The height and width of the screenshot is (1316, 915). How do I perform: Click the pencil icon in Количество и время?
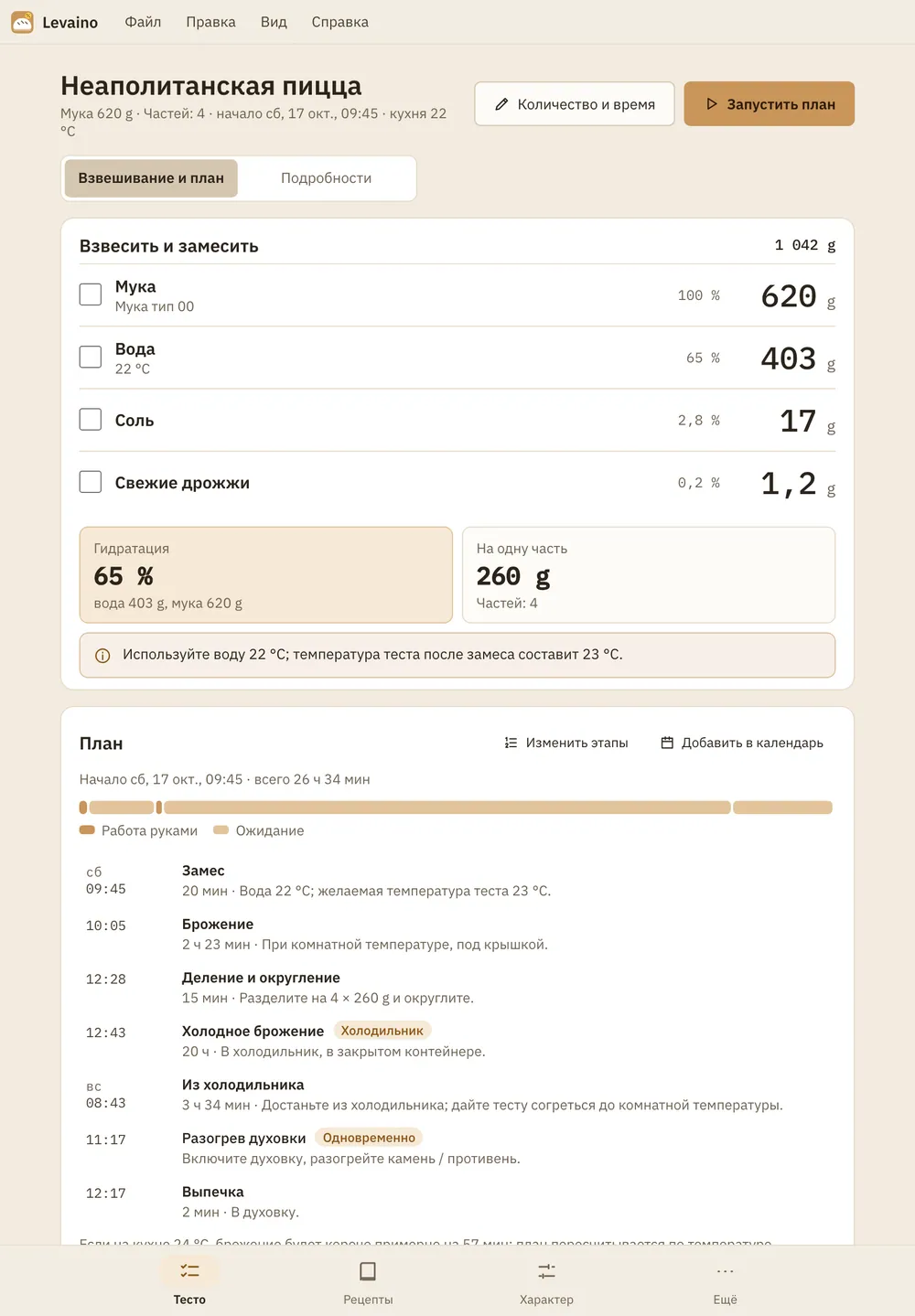pyautogui.click(x=501, y=104)
